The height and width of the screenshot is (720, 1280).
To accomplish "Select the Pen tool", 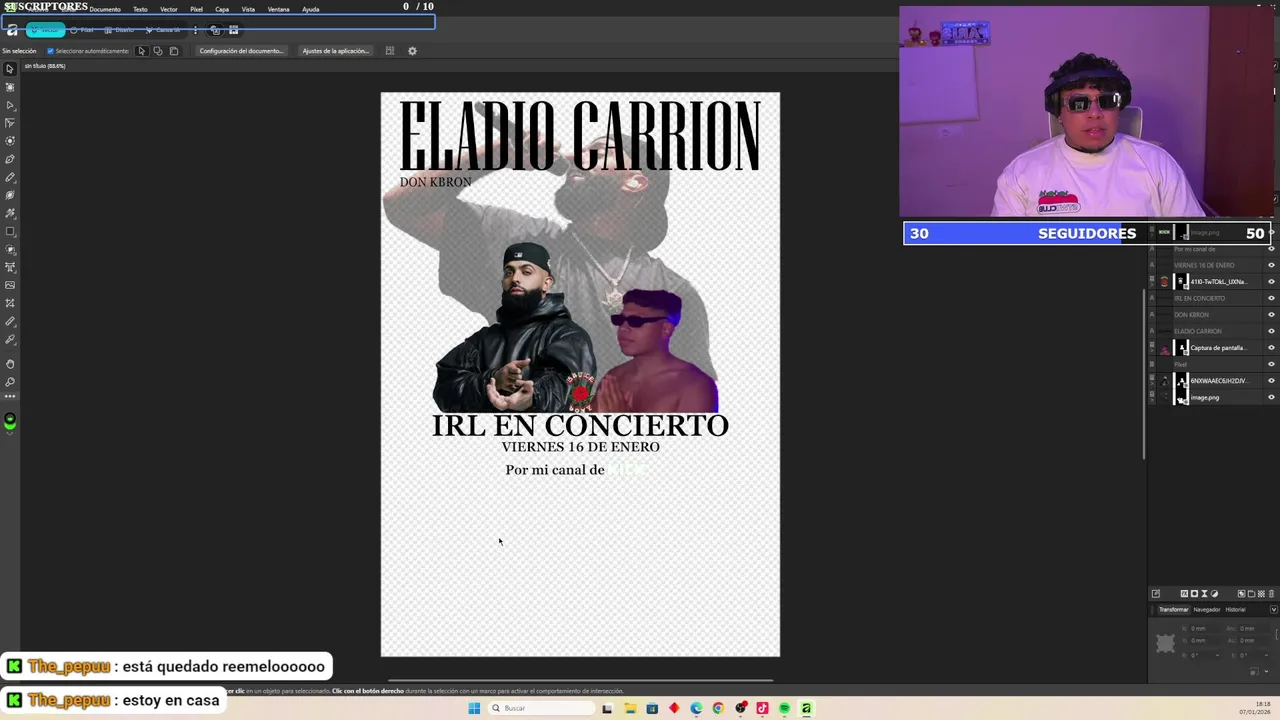I will click(x=10, y=159).
